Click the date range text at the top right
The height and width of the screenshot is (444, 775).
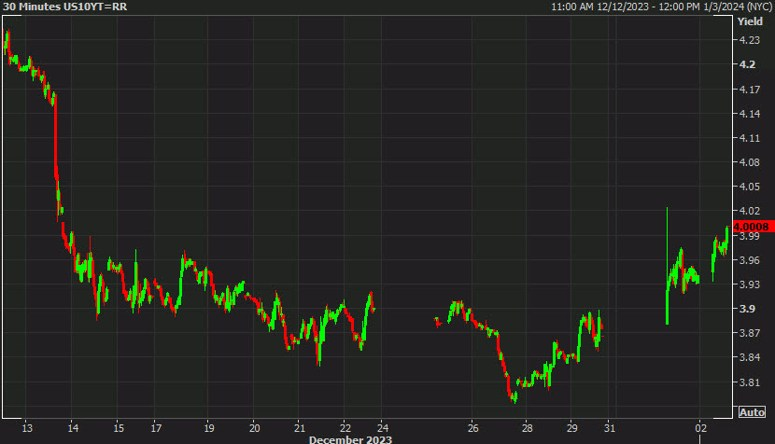coord(661,6)
